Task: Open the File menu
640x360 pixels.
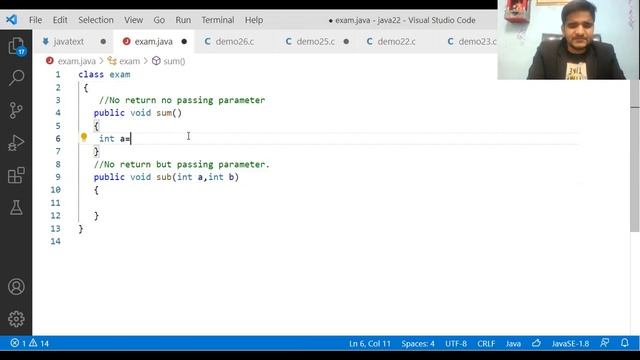Action: pos(36,20)
